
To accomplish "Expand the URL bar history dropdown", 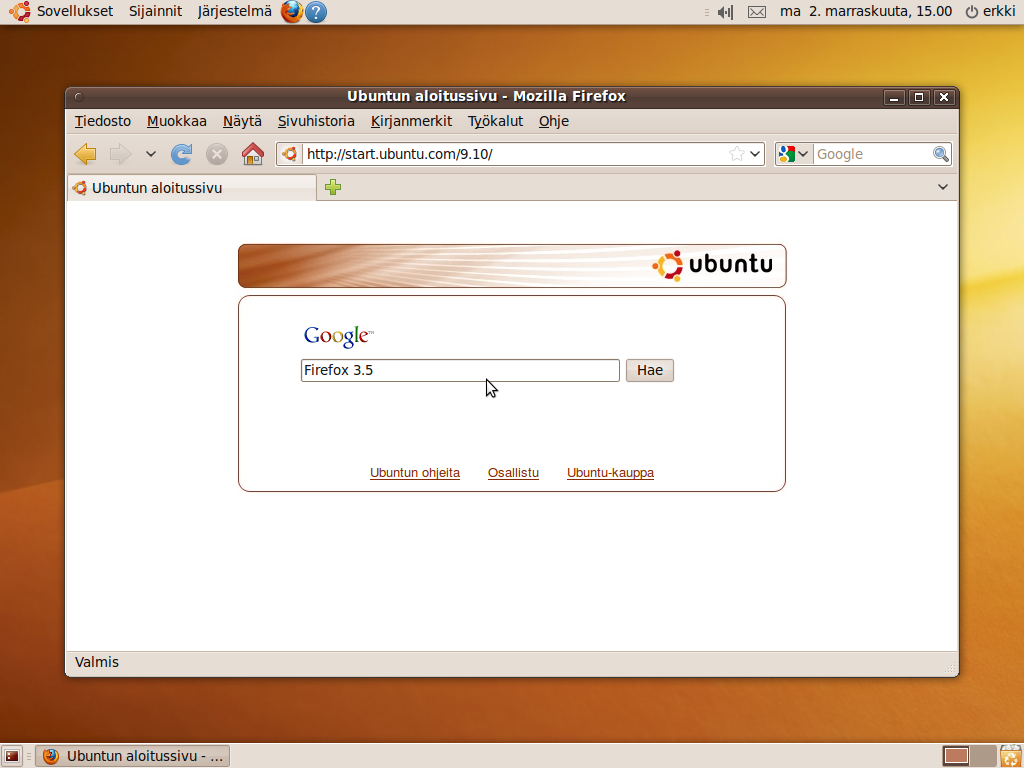I will point(755,154).
